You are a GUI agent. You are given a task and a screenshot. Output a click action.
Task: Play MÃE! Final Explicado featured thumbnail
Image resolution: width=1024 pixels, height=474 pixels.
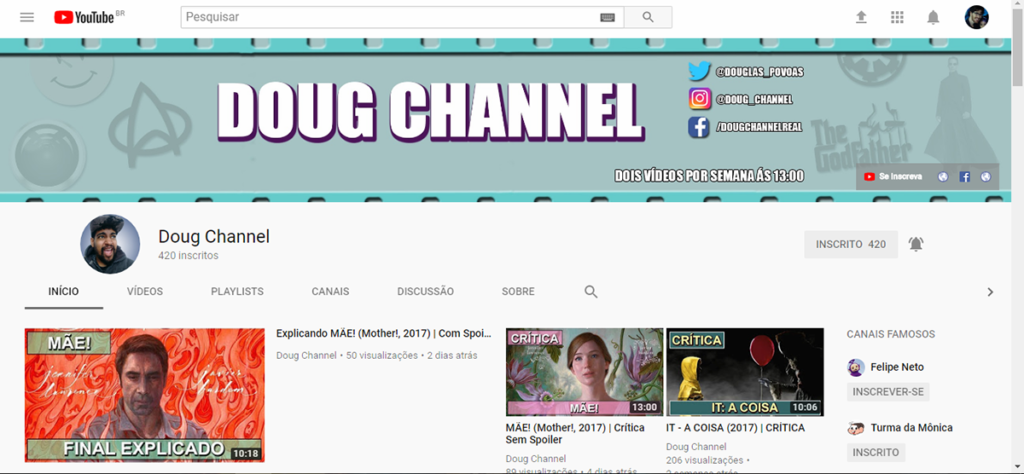[x=145, y=395]
